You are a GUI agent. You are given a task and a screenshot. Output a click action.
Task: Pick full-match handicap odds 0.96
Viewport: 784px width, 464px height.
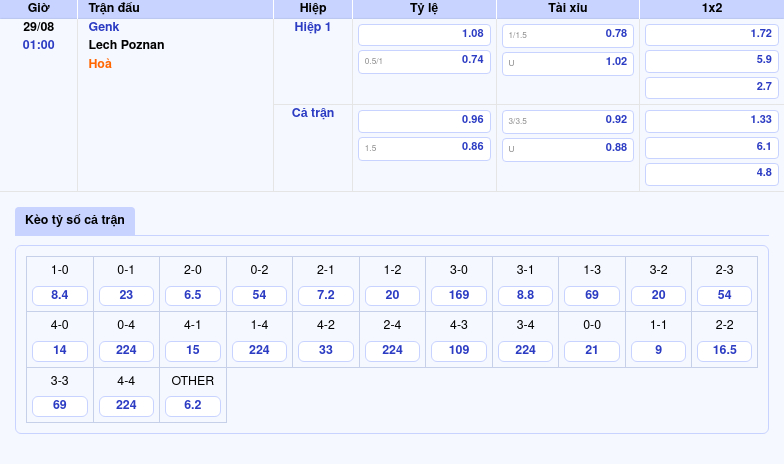click(424, 120)
